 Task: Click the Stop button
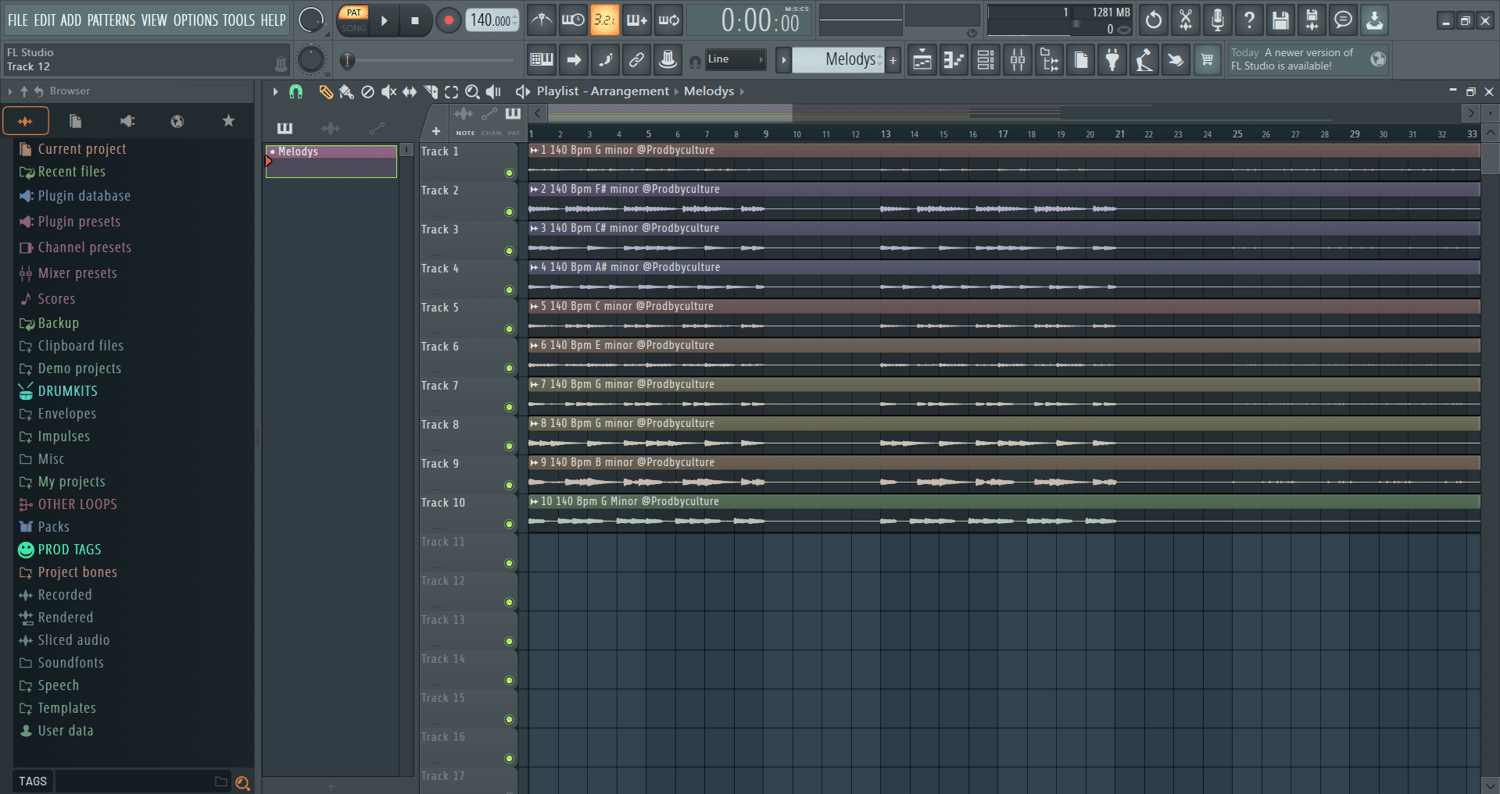point(415,20)
